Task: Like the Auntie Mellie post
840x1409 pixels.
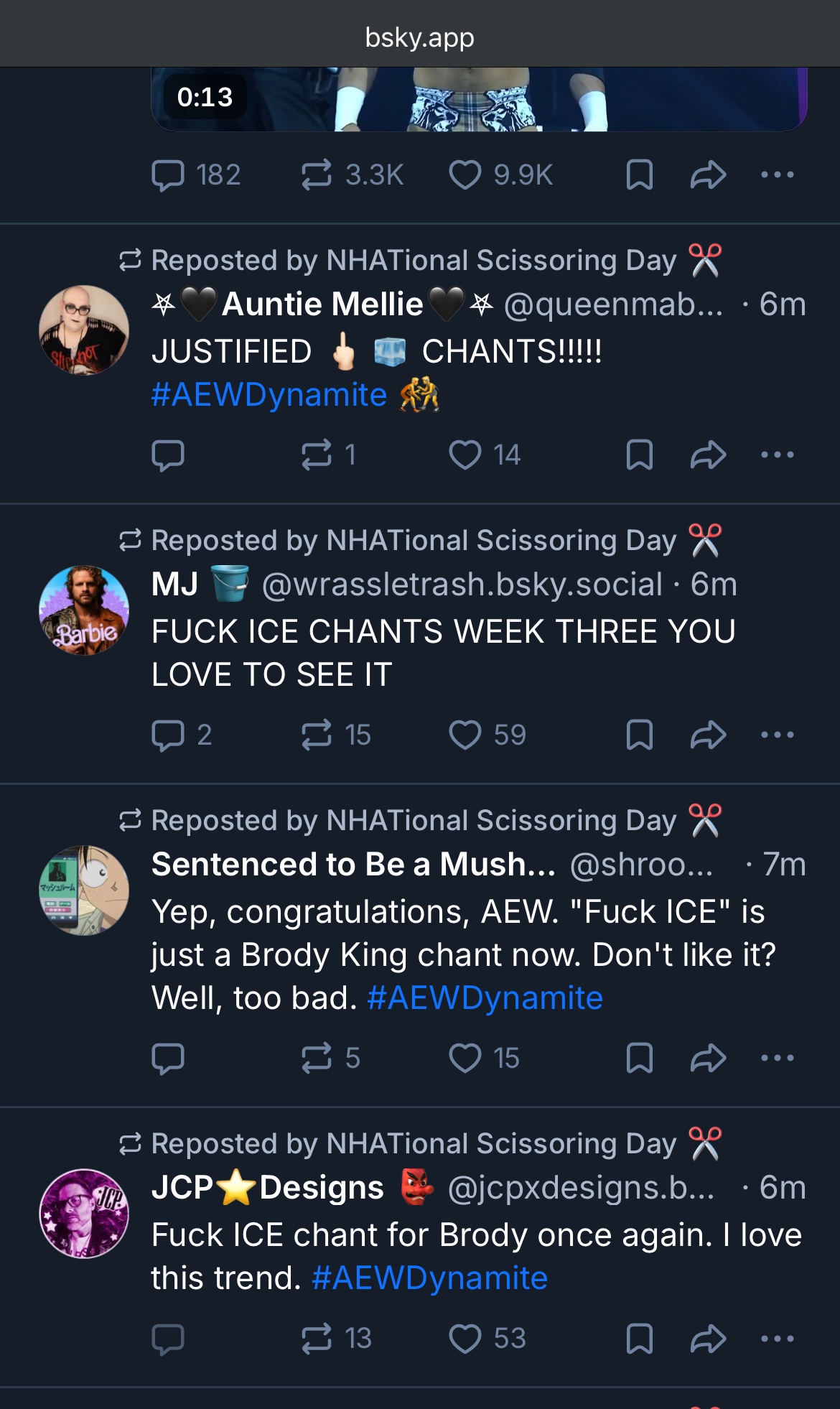Action: 465,455
